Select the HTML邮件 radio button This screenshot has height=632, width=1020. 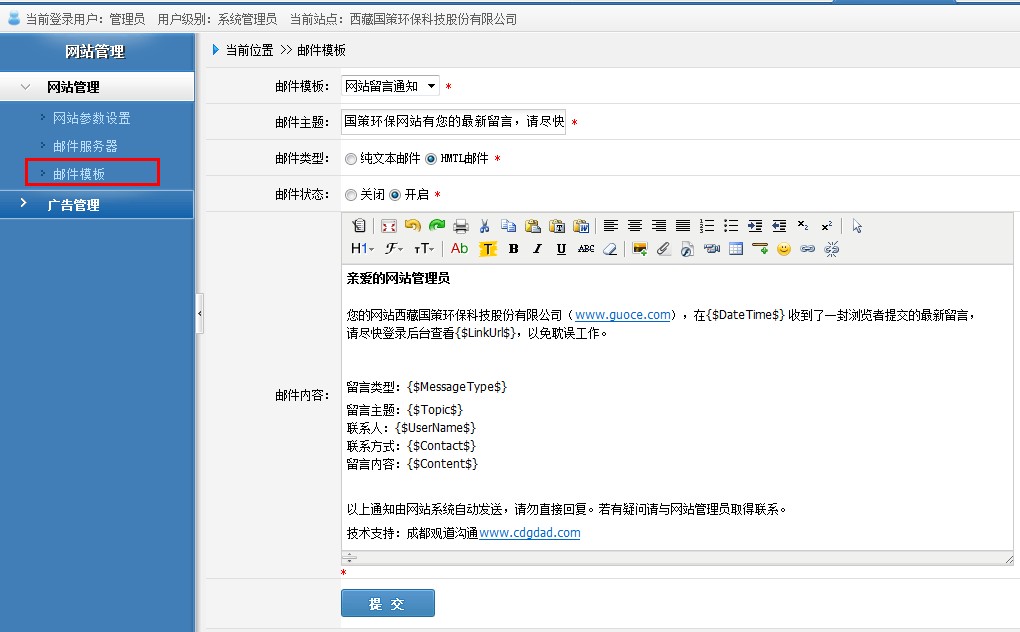coord(431,159)
